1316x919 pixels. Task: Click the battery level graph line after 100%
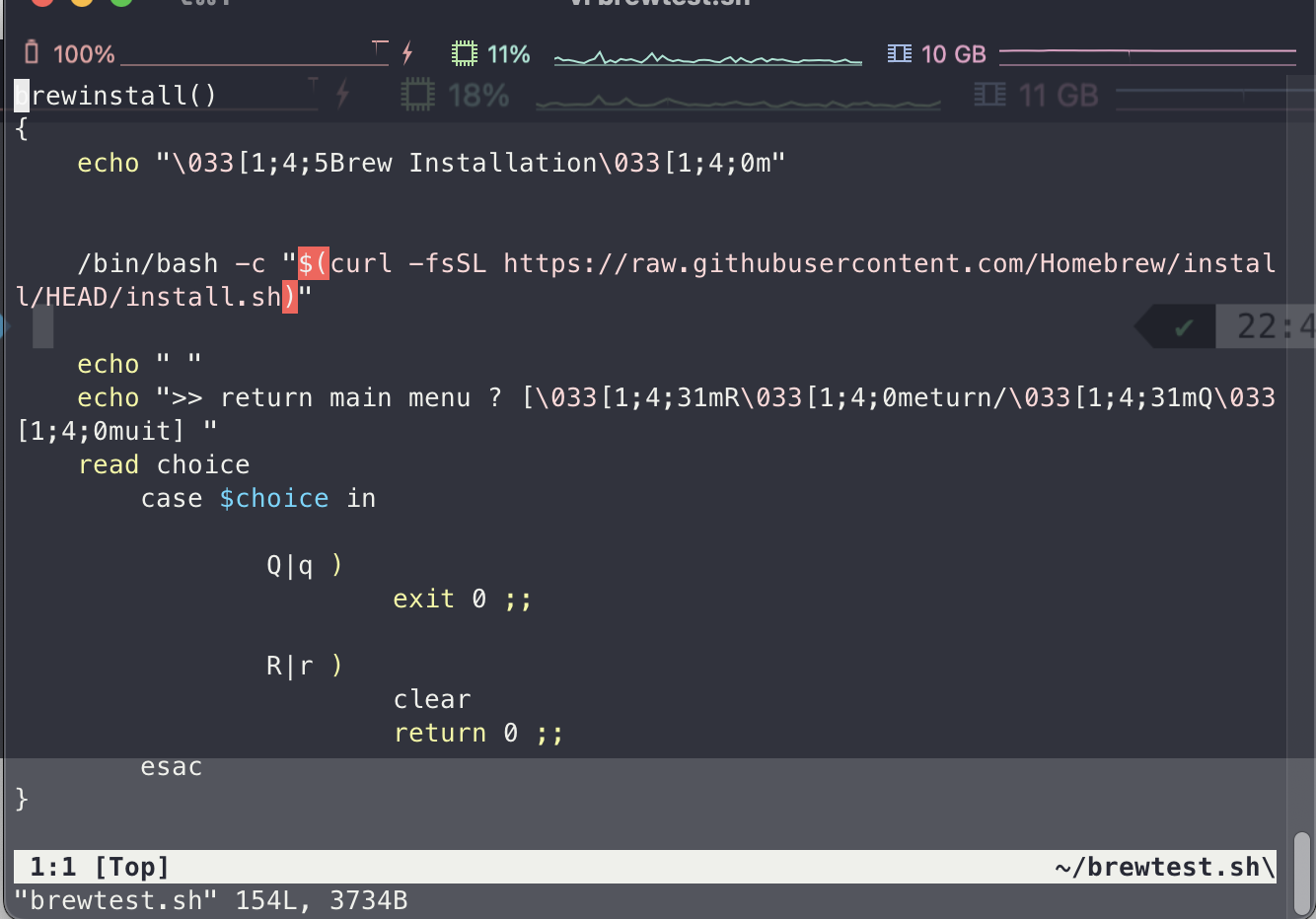(x=255, y=55)
